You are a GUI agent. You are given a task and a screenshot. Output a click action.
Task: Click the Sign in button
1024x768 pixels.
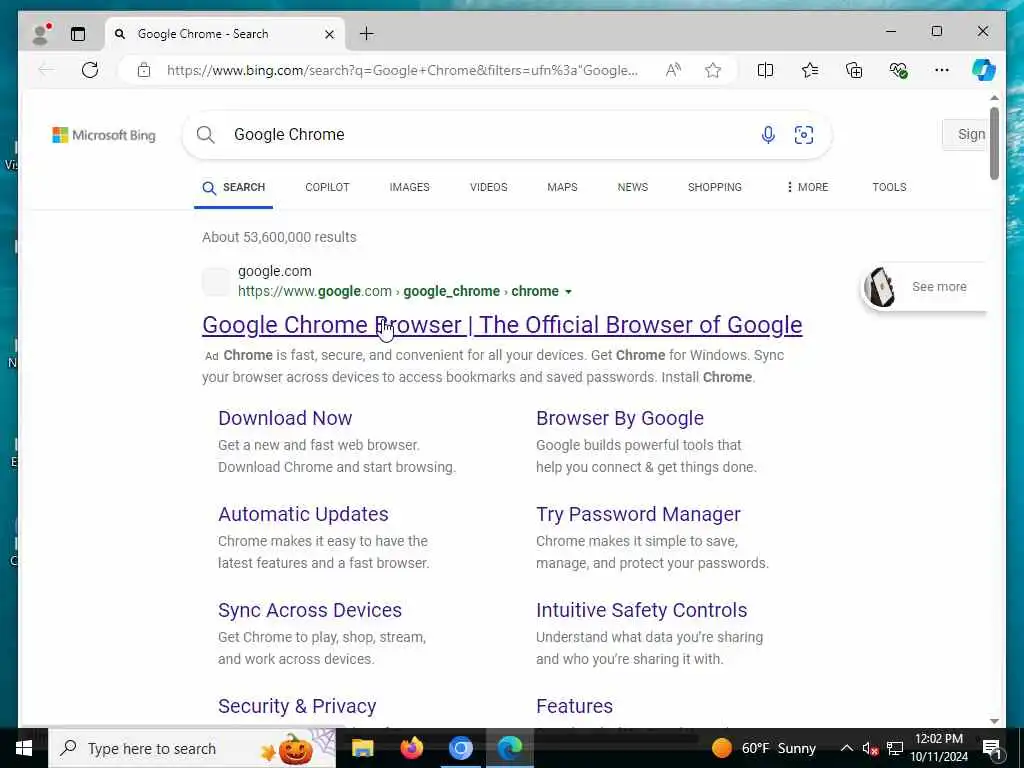[x=966, y=135]
